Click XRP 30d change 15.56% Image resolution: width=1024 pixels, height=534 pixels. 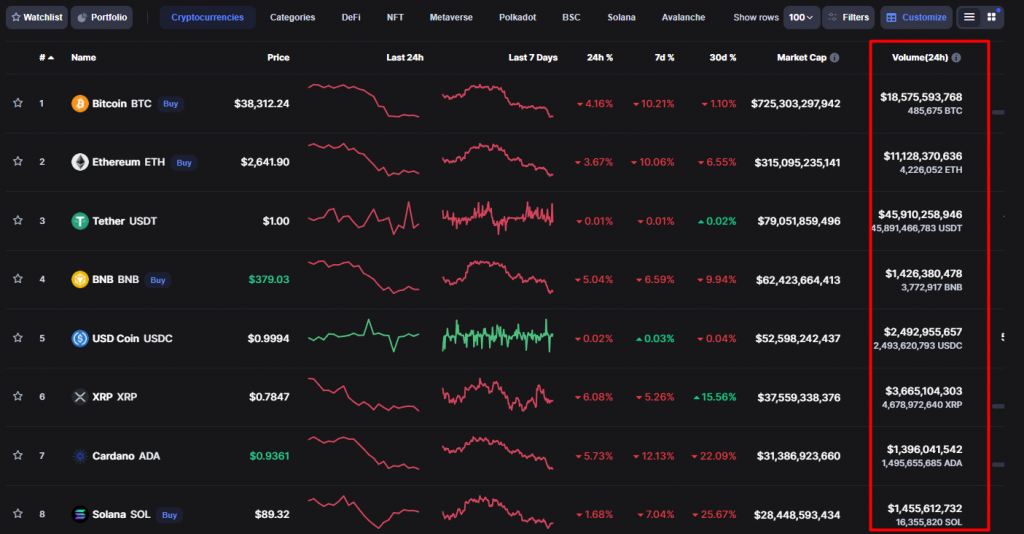pos(715,397)
